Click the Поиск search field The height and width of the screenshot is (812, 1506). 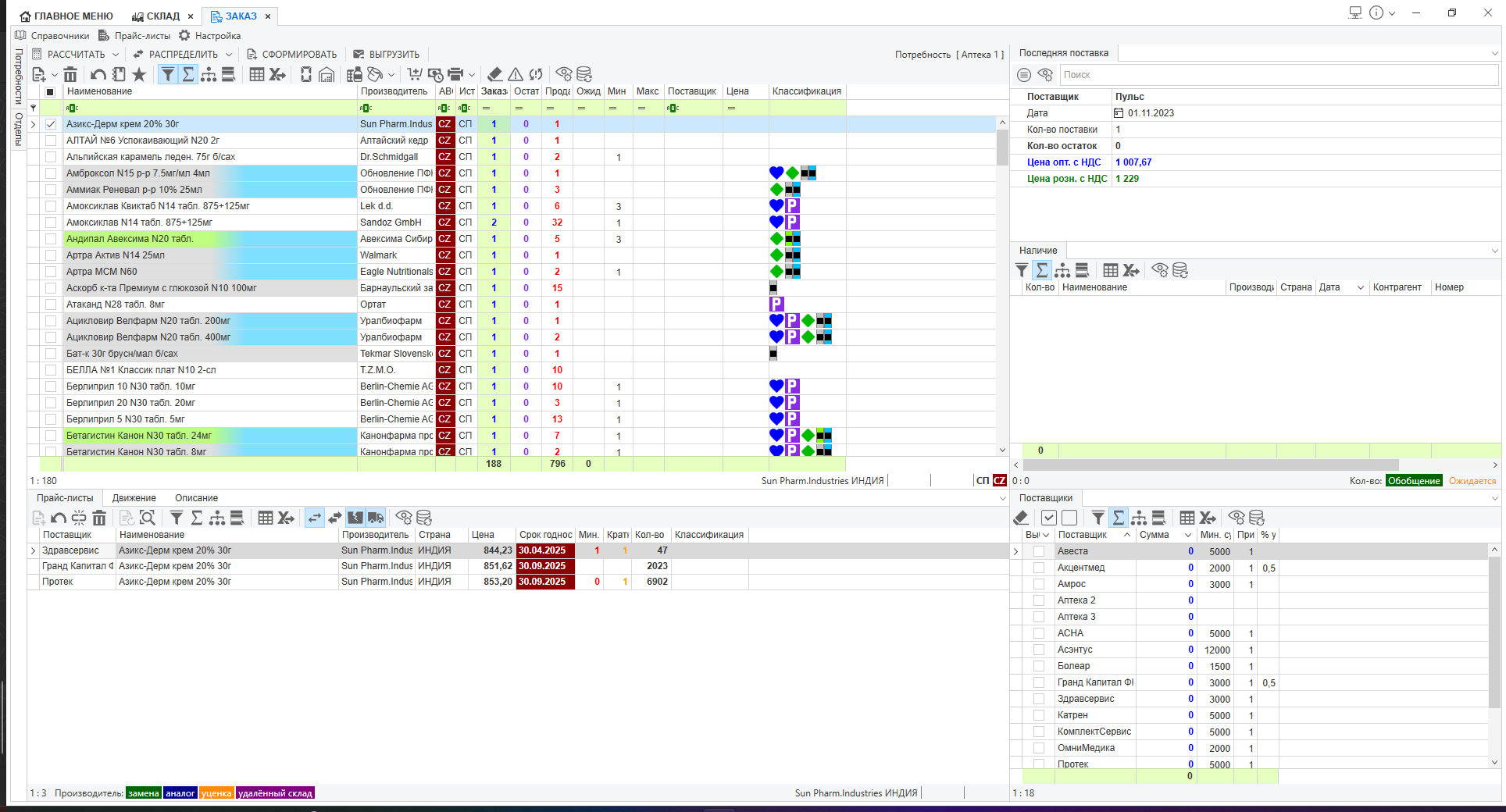tap(1278, 75)
